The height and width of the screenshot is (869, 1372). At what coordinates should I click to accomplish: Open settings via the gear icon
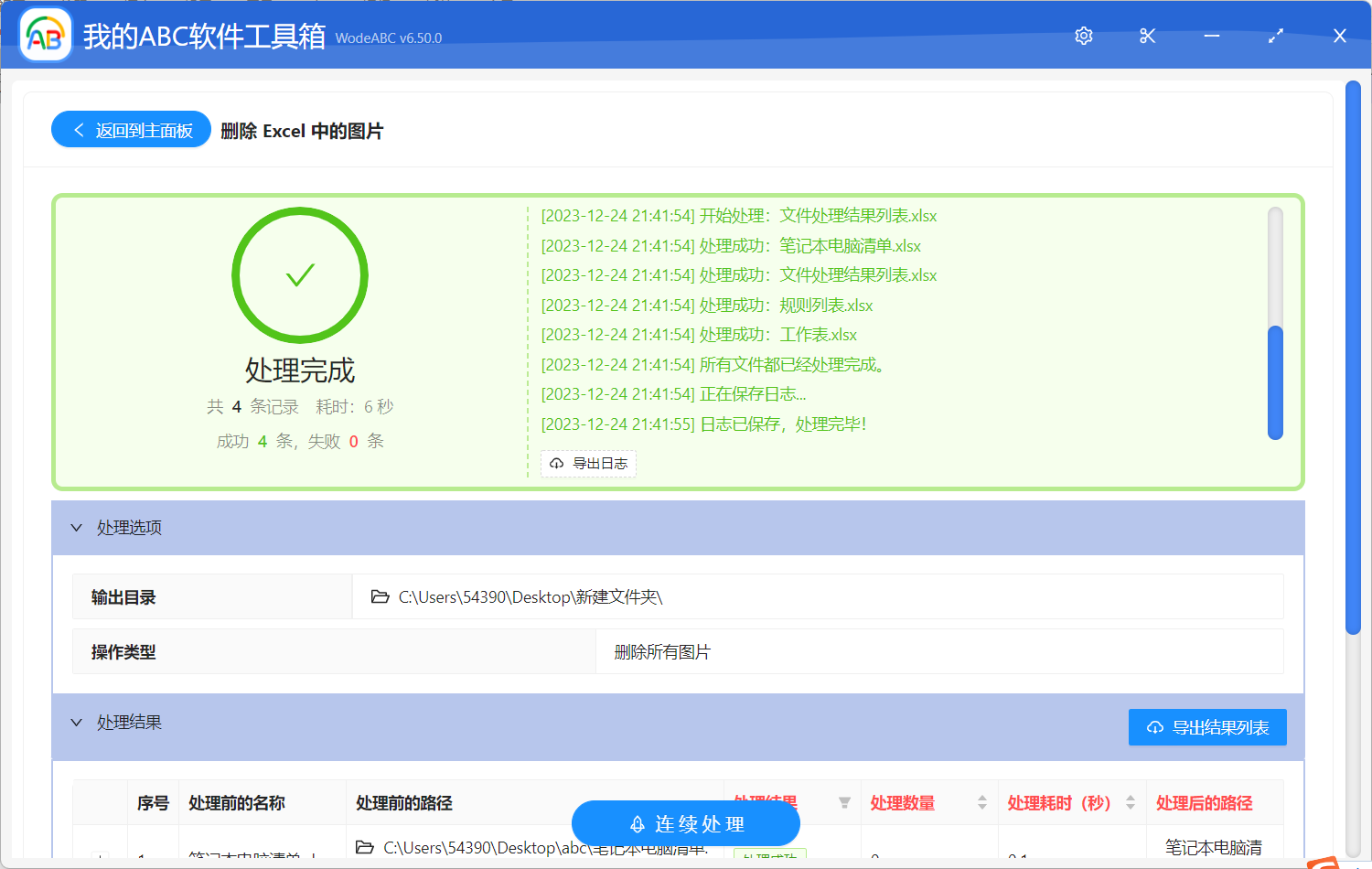[1083, 36]
